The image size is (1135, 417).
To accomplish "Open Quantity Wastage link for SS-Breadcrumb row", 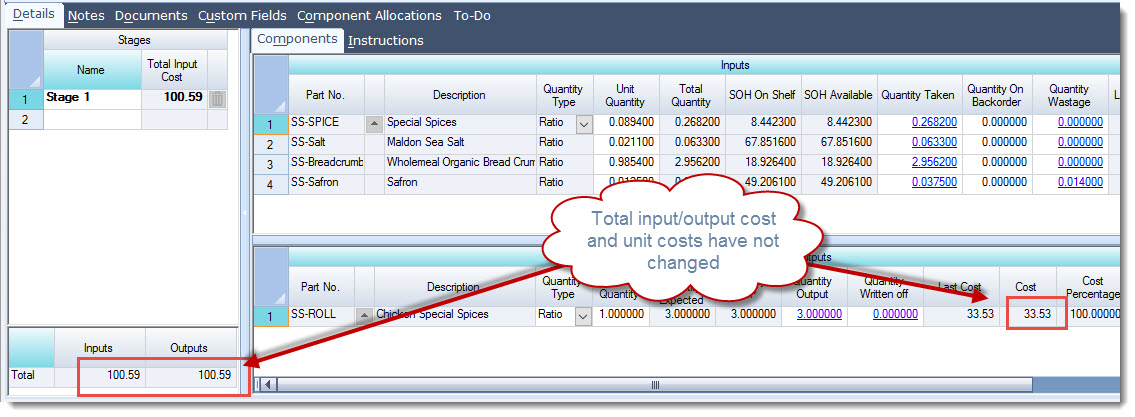I will tap(1081, 162).
